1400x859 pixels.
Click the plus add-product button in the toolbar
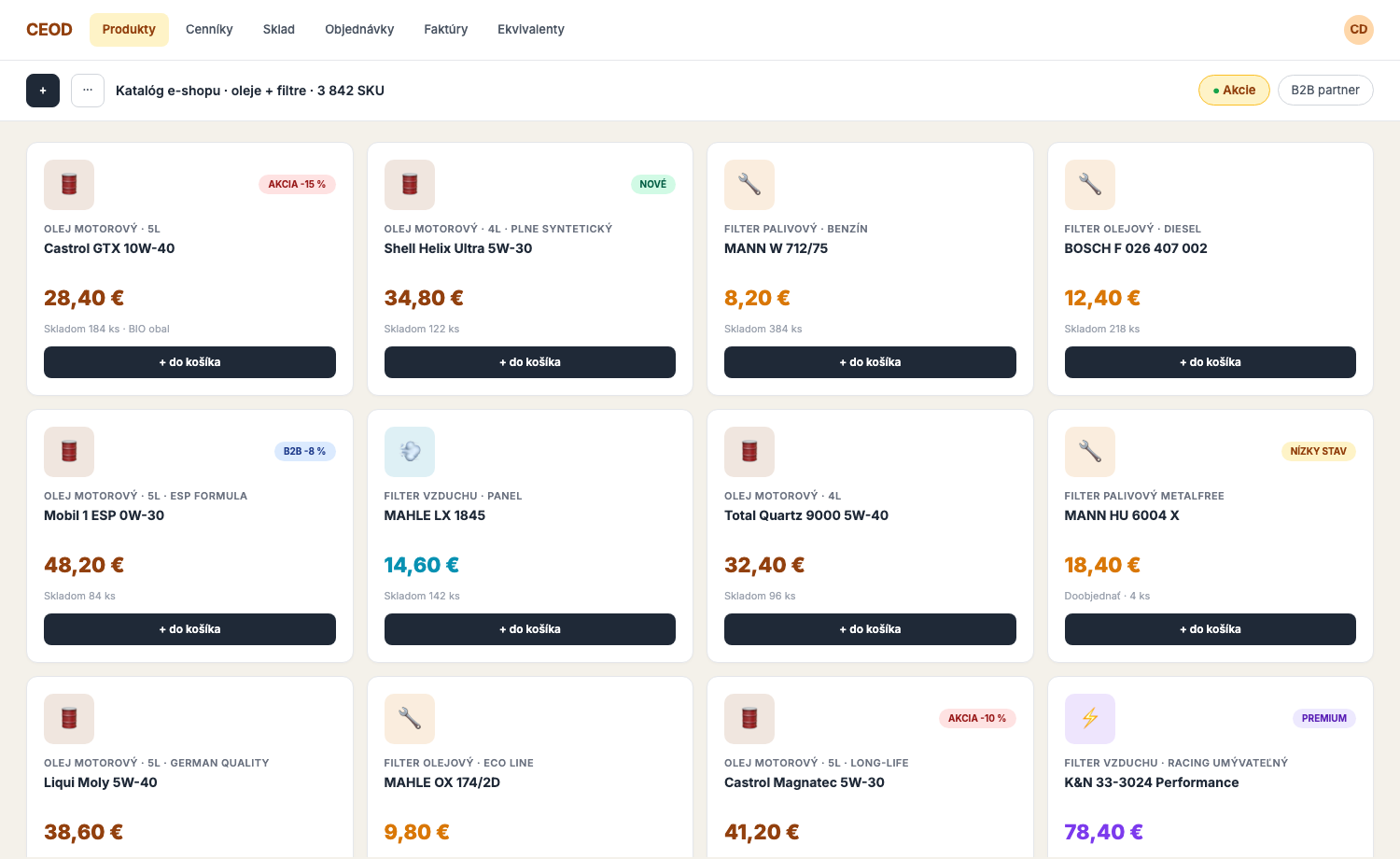click(x=43, y=91)
